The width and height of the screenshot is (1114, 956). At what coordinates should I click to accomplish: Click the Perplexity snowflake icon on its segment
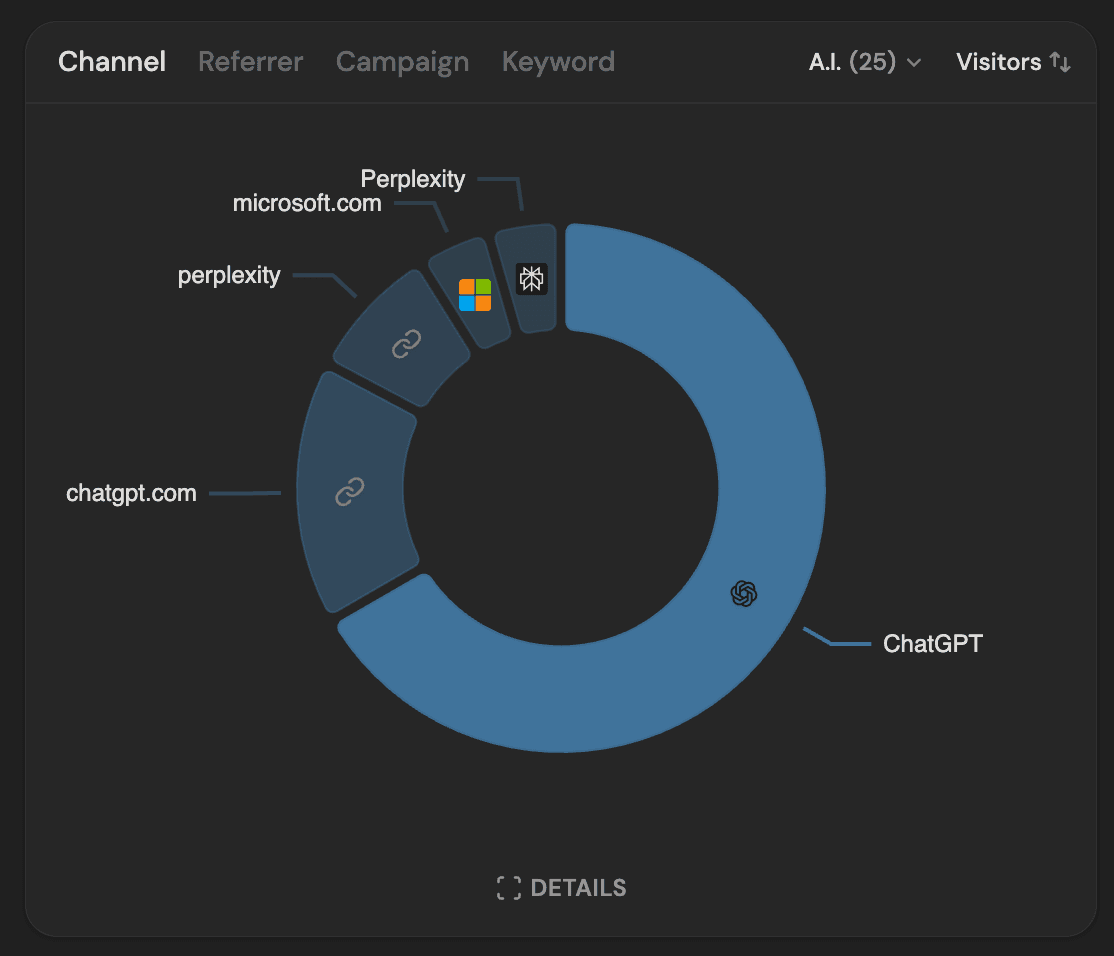pyautogui.click(x=531, y=279)
